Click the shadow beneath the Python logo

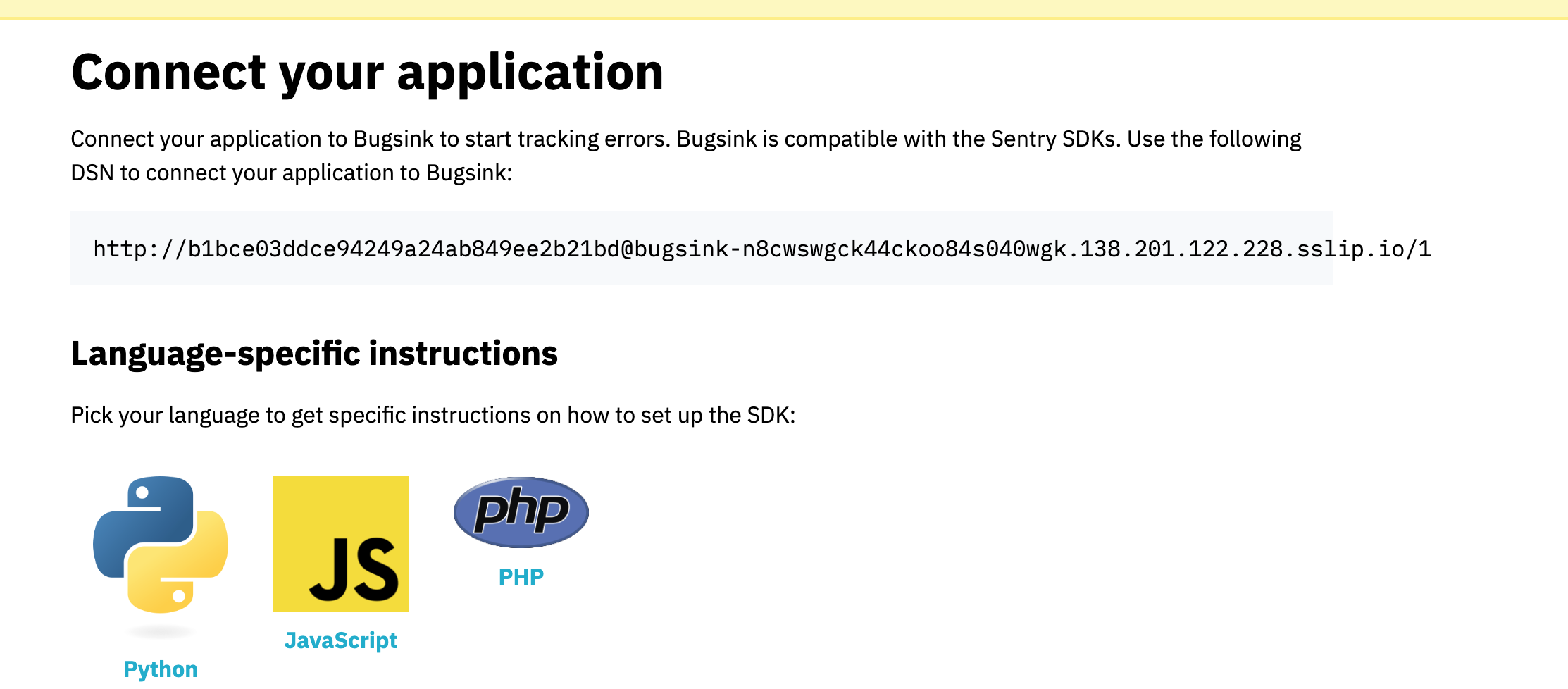(x=161, y=632)
